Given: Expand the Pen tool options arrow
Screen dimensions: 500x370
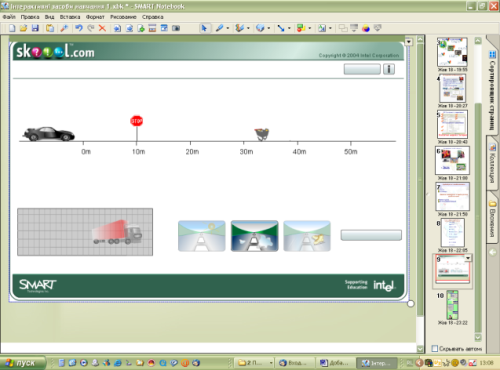Looking at the screenshot, I should 228,28.
